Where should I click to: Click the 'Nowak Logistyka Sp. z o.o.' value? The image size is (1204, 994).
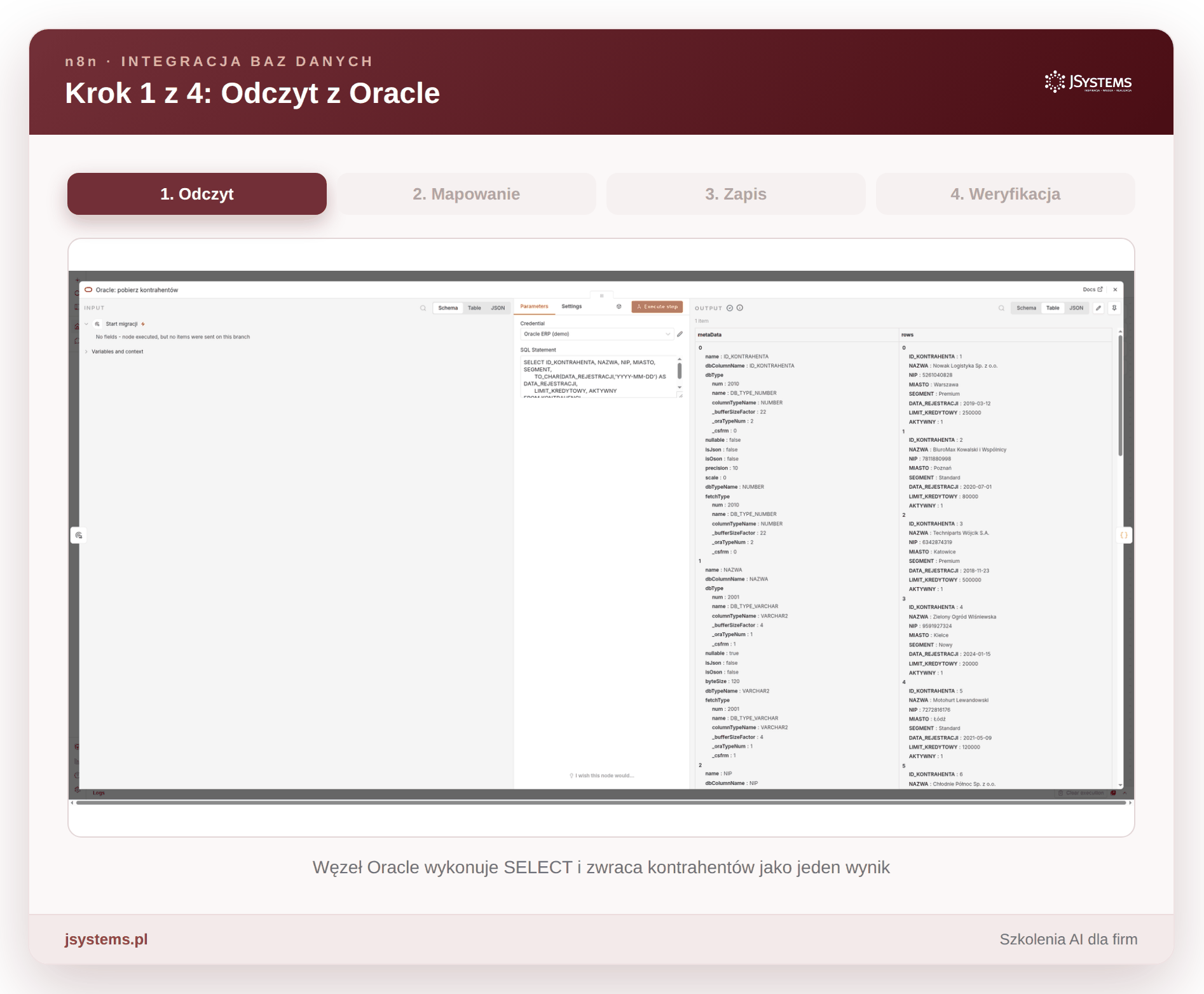point(965,366)
